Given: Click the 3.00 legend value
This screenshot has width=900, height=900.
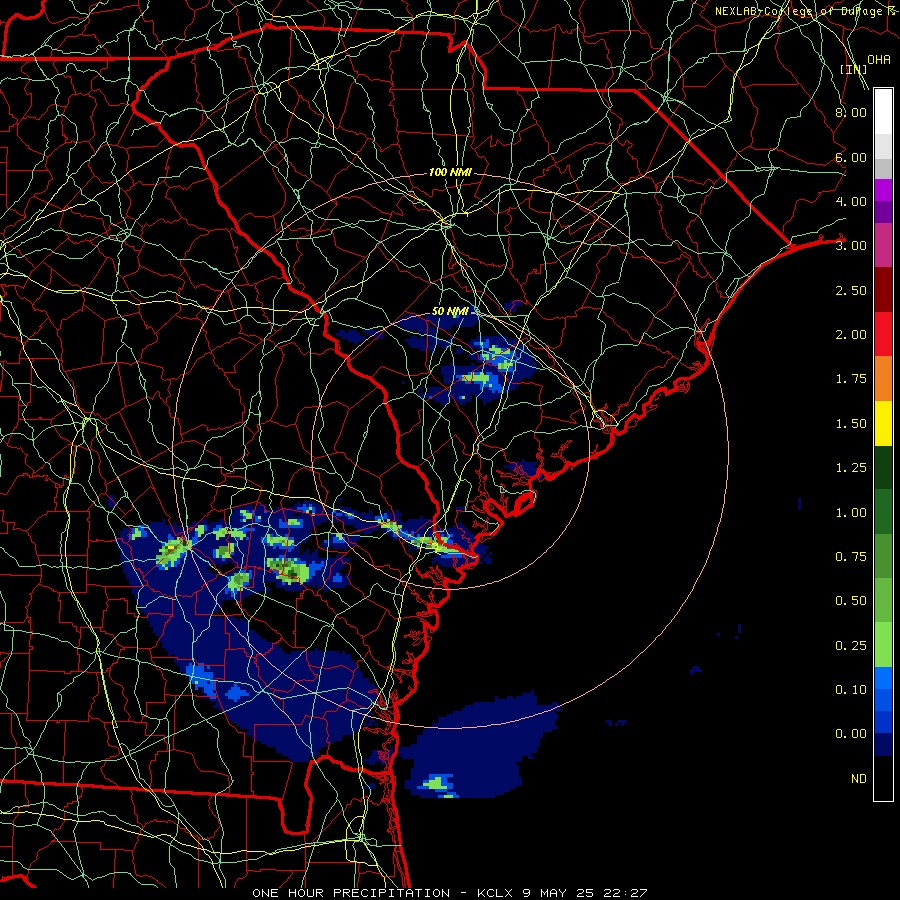Looking at the screenshot, I should (851, 246).
